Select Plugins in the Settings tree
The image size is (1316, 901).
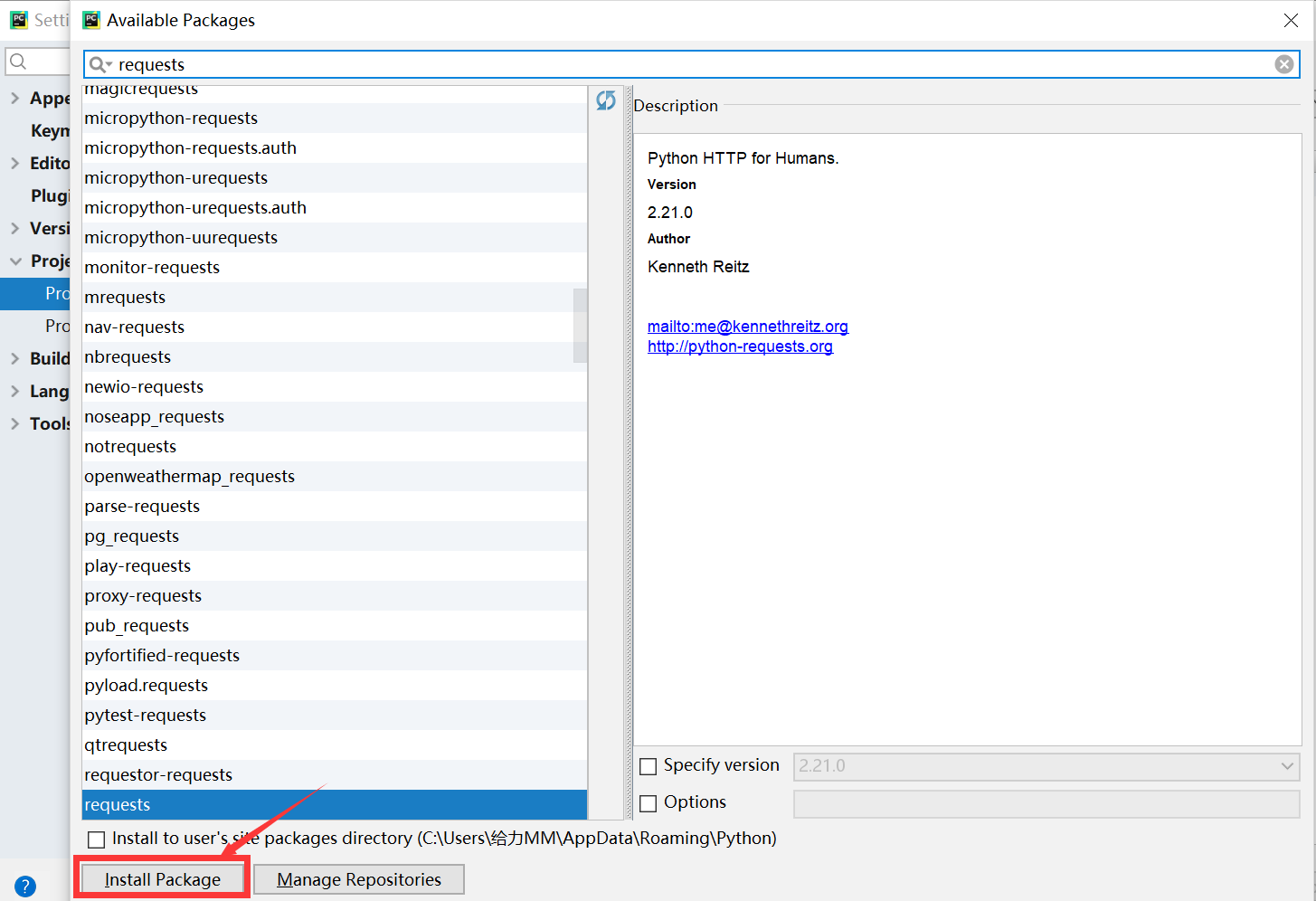(50, 195)
